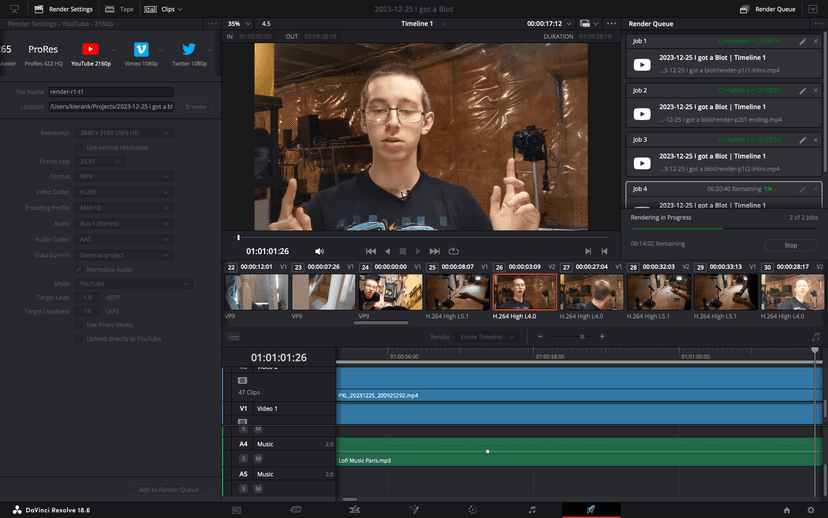828x518 pixels.
Task: Click the pencil edit icon for Job 1
Action: click(802, 42)
